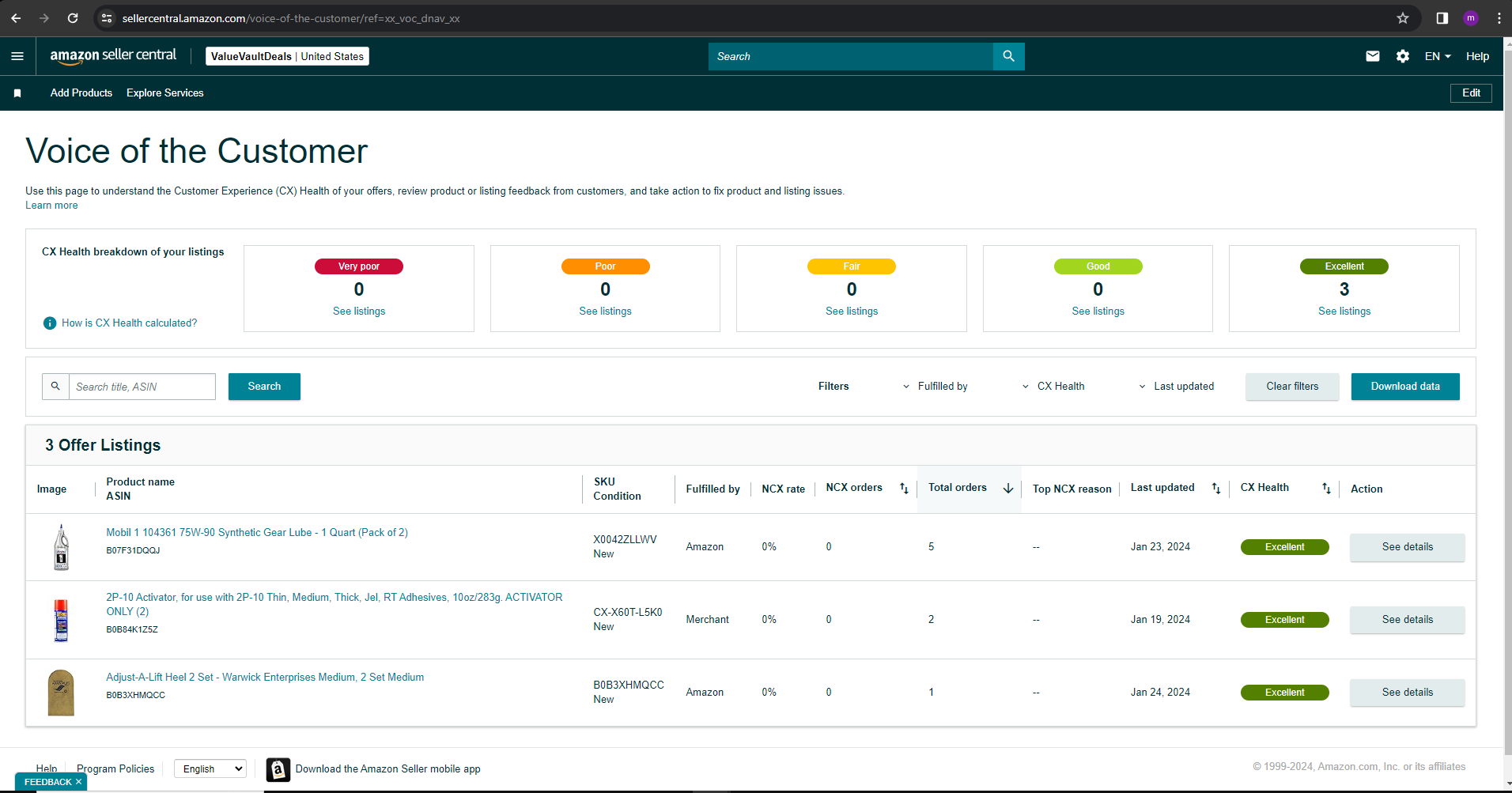Viewport: 1512px width, 793px height.
Task: Open the settings gear icon
Action: pyautogui.click(x=1403, y=56)
